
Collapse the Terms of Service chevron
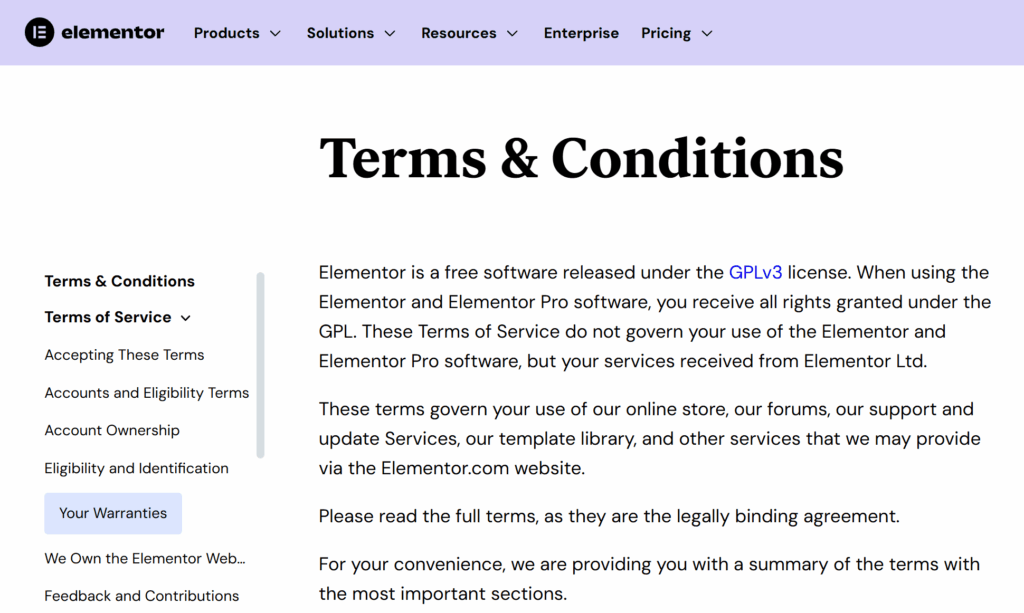coord(185,318)
